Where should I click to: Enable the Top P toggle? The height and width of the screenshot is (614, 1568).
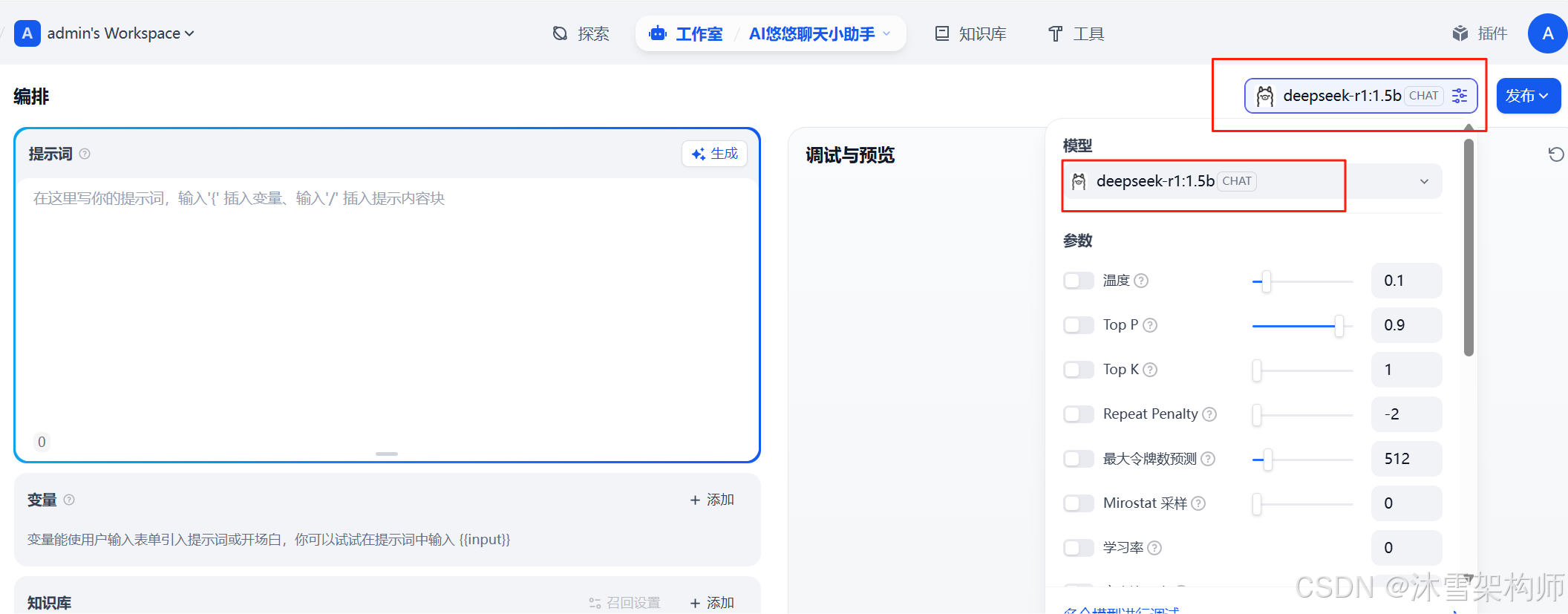[x=1078, y=325]
